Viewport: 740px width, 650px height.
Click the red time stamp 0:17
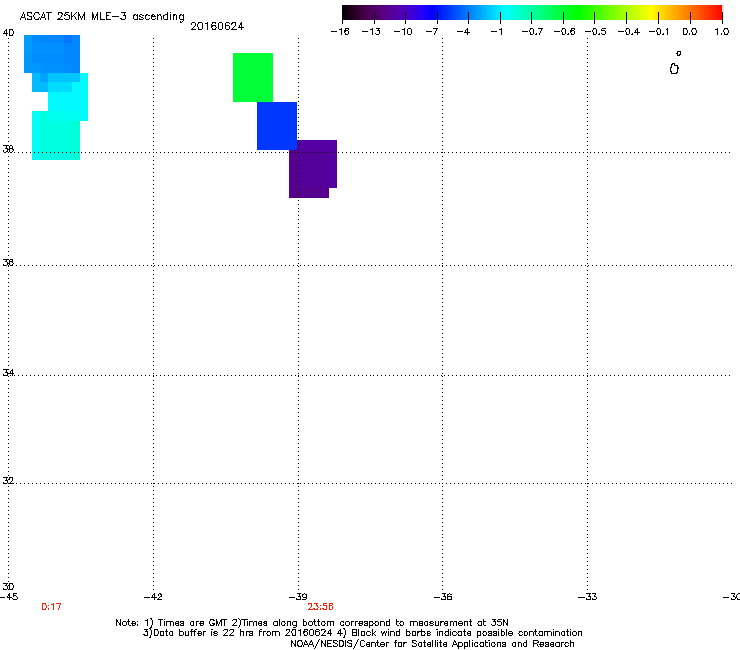point(51,607)
